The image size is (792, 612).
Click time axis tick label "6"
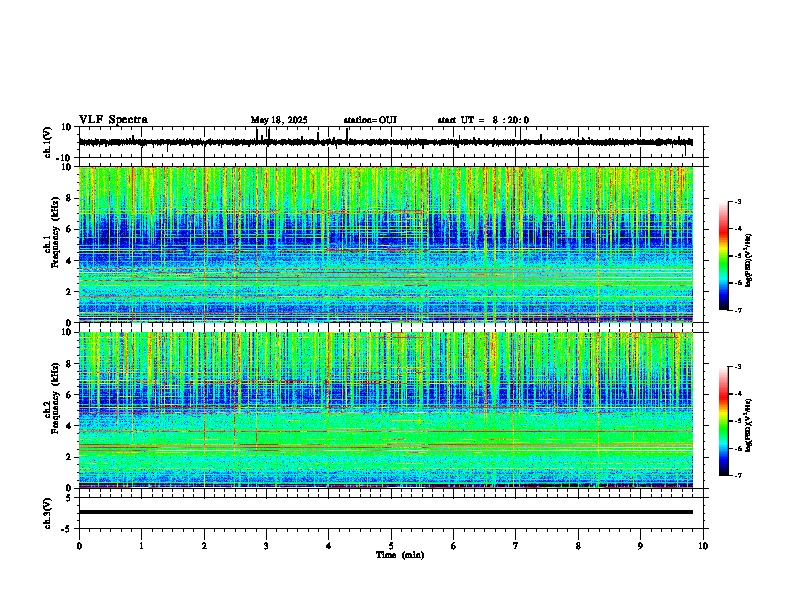click(x=454, y=546)
